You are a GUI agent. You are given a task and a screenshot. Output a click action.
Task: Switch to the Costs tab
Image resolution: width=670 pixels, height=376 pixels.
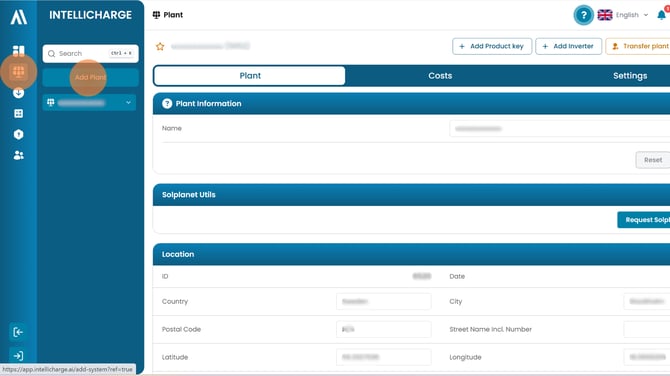tap(440, 76)
